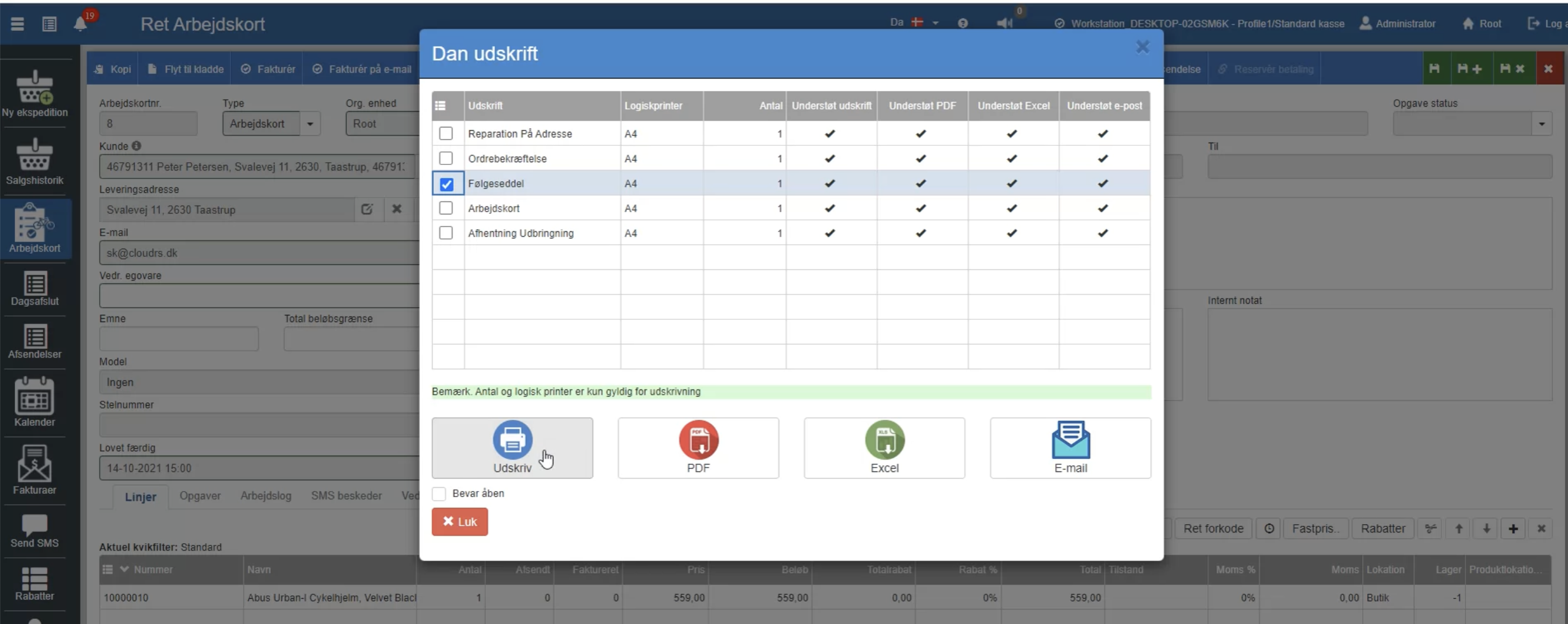
Task: Check the Ordrebekræftelse report checkbox
Action: coord(446,159)
